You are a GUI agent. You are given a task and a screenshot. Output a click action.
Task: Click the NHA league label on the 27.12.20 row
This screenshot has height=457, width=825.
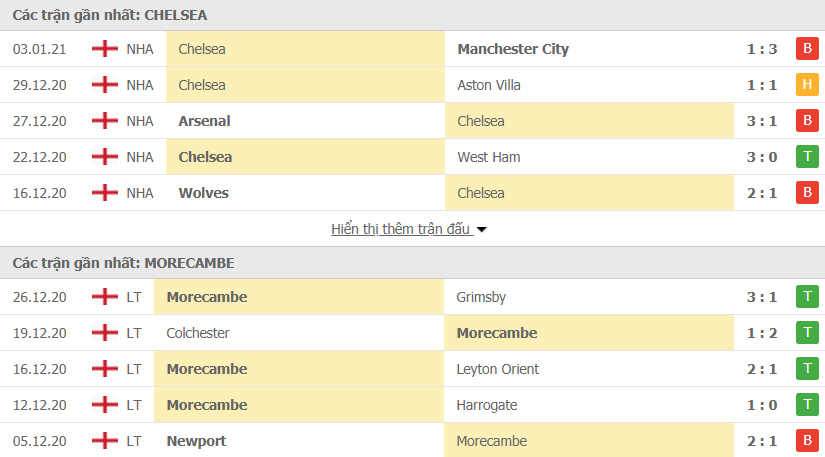pos(140,121)
